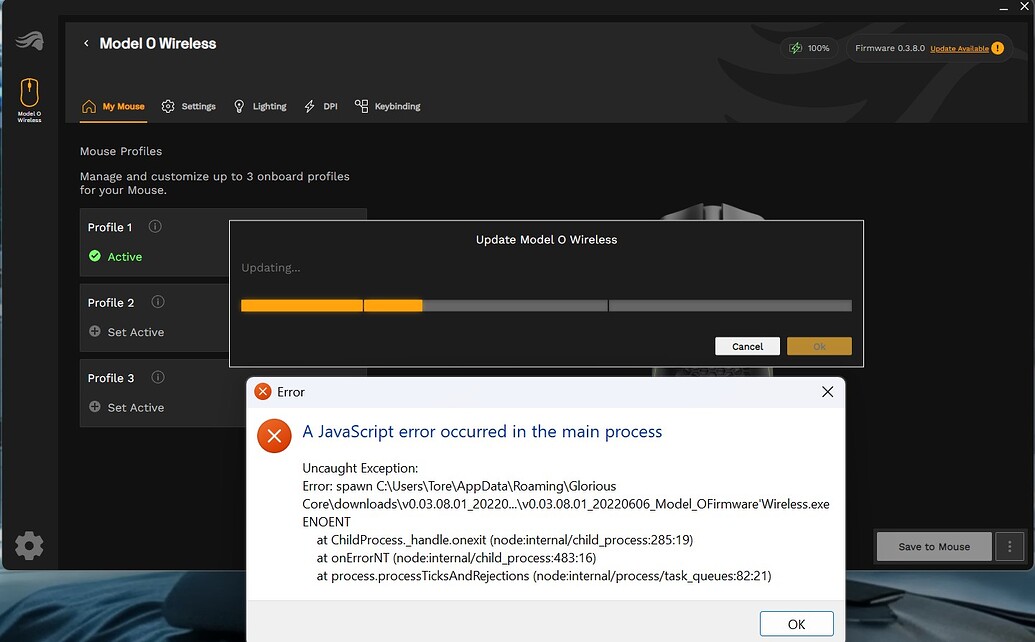Click the Glorious logo in sidebar

click(29, 41)
